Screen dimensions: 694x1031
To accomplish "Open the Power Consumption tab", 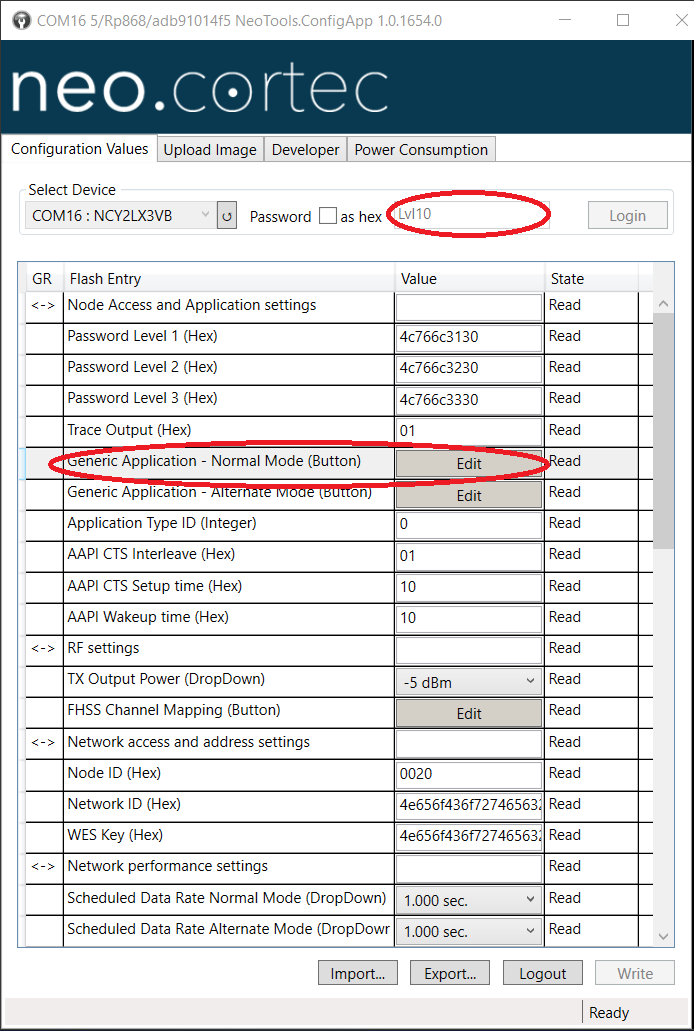I will pos(421,149).
